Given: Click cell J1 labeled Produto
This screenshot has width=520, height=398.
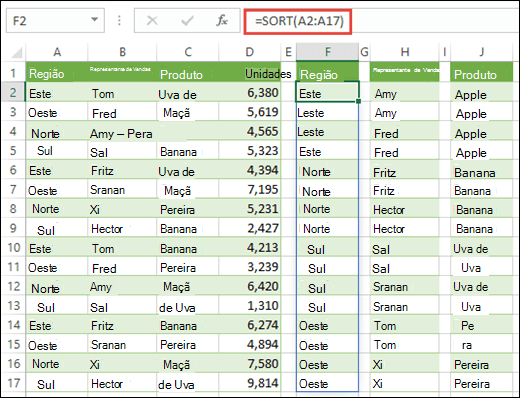Looking at the screenshot, I should point(482,72).
